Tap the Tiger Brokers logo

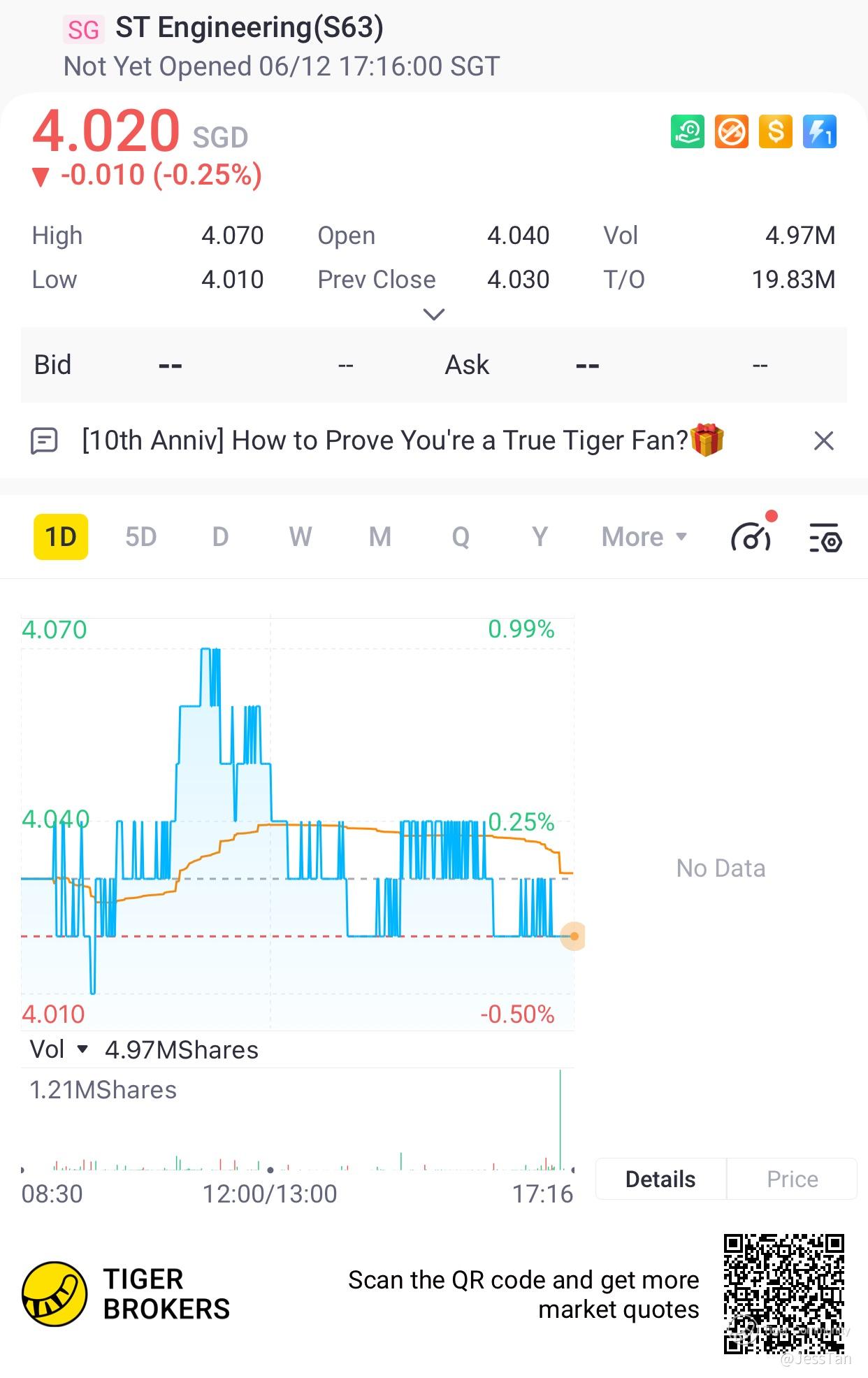55,1294
